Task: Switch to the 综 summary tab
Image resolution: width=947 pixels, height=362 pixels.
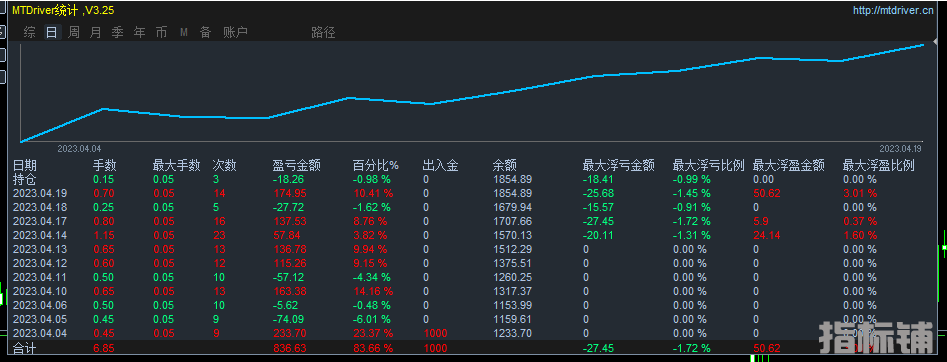Action: click(x=30, y=33)
